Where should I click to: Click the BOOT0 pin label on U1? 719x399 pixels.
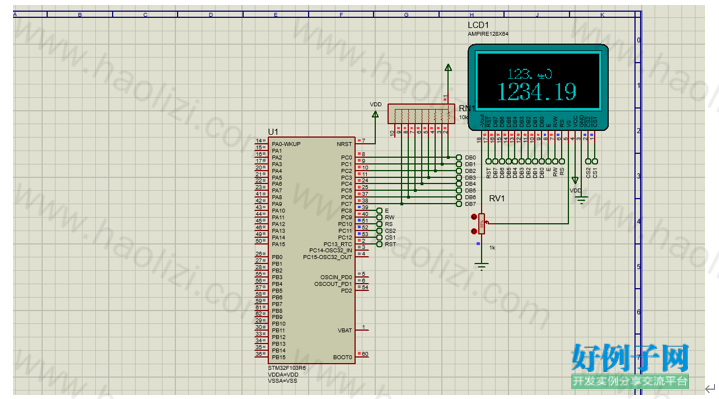tap(342, 357)
